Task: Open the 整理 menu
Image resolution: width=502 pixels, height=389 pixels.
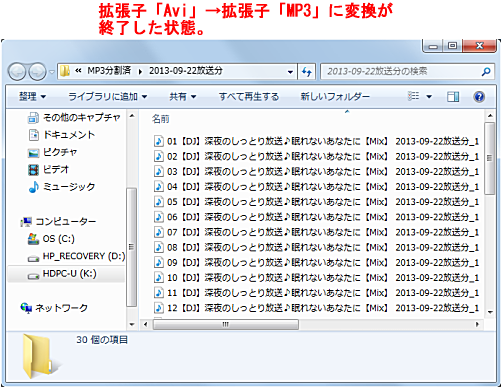Action: click(32, 97)
